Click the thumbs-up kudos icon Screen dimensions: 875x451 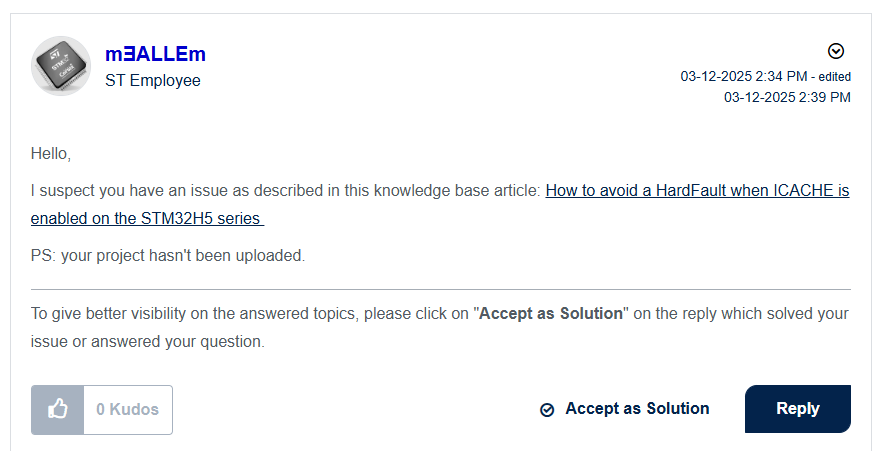(x=58, y=409)
